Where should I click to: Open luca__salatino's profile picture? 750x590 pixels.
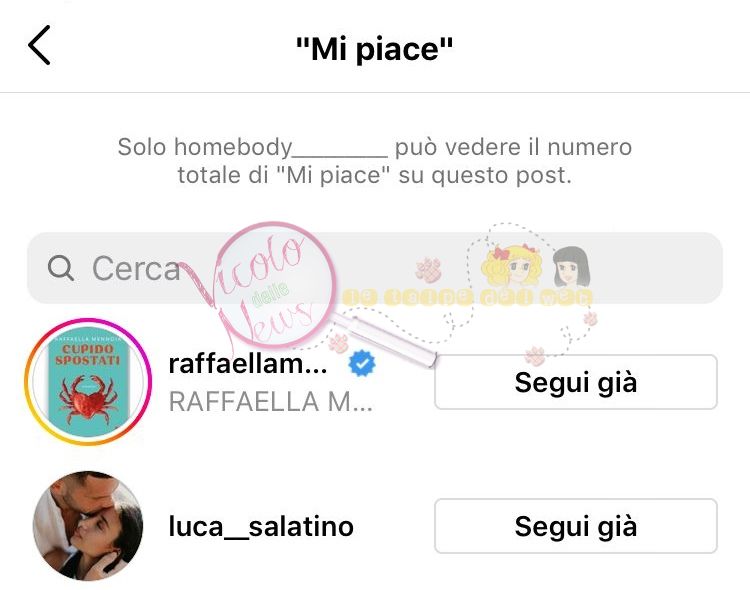coord(88,526)
